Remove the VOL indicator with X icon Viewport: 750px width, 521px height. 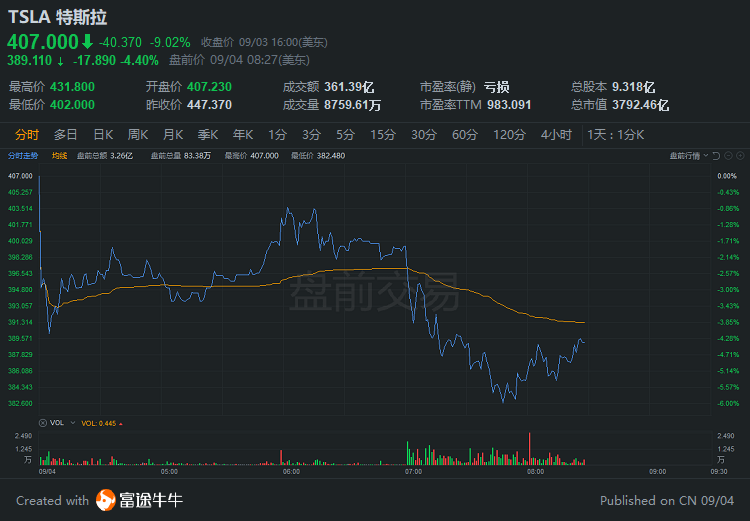coord(43,423)
